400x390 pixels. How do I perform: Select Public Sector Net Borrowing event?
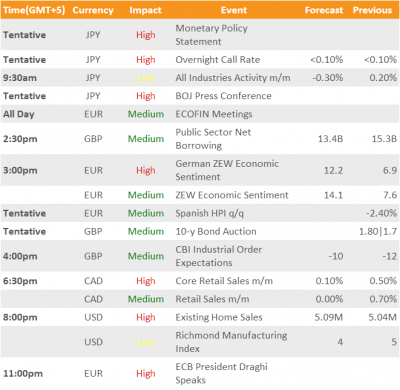pos(213,139)
